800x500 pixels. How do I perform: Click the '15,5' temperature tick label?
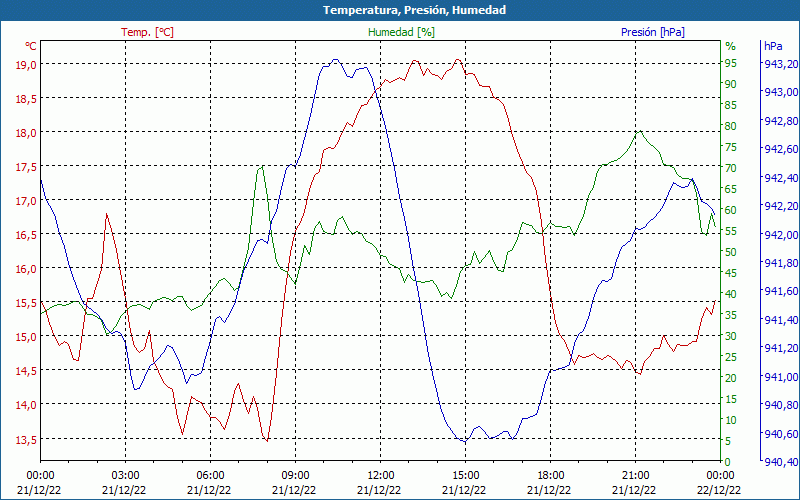(x=26, y=303)
